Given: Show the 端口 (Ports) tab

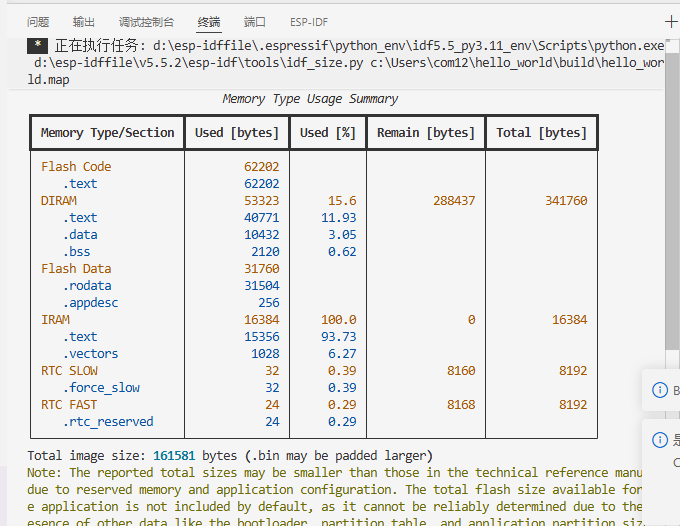Looking at the screenshot, I should [255, 21].
